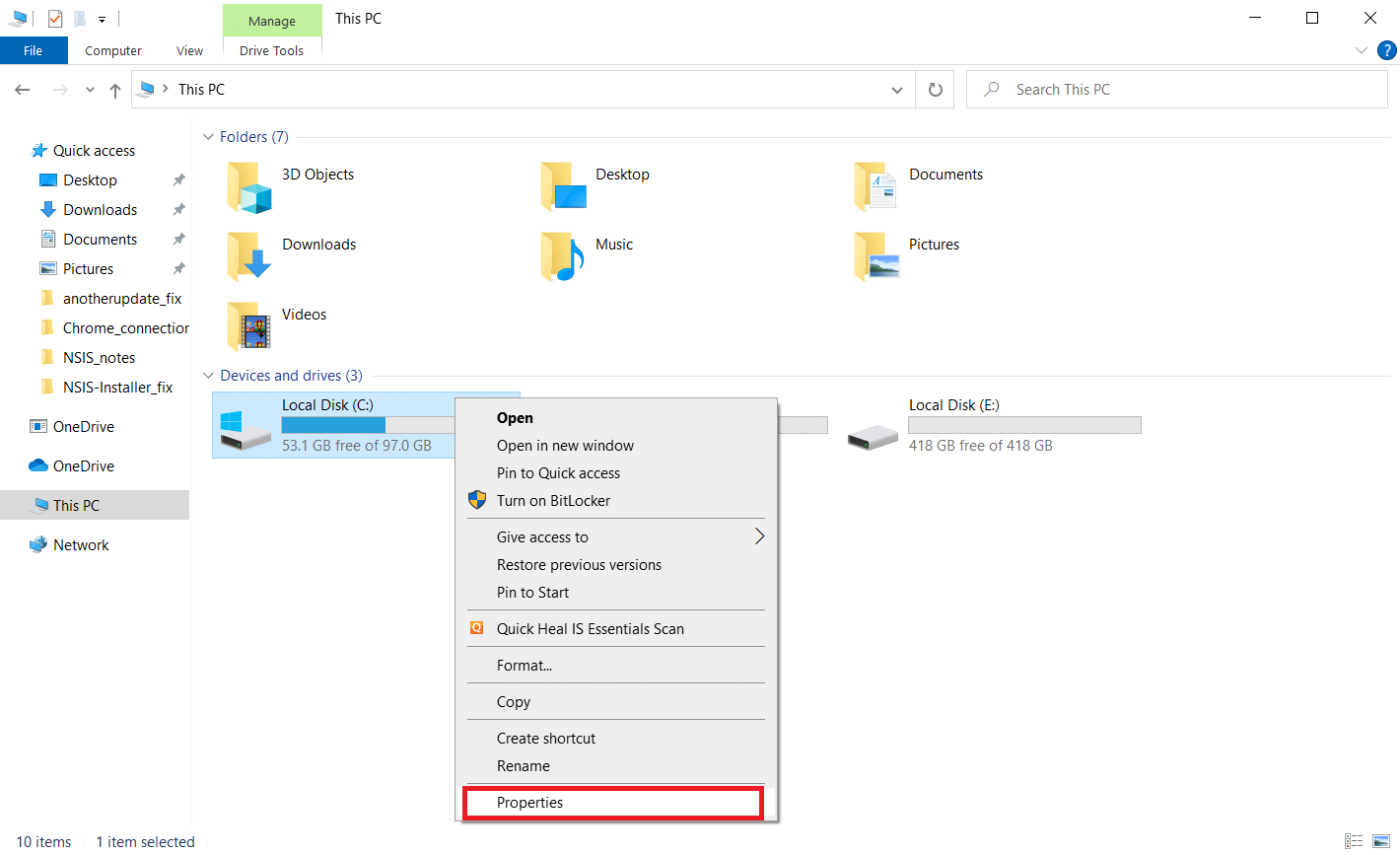Image resolution: width=1400 pixels, height=855 pixels.
Task: Open the Pictures folder icon in Folders
Action: [876, 257]
